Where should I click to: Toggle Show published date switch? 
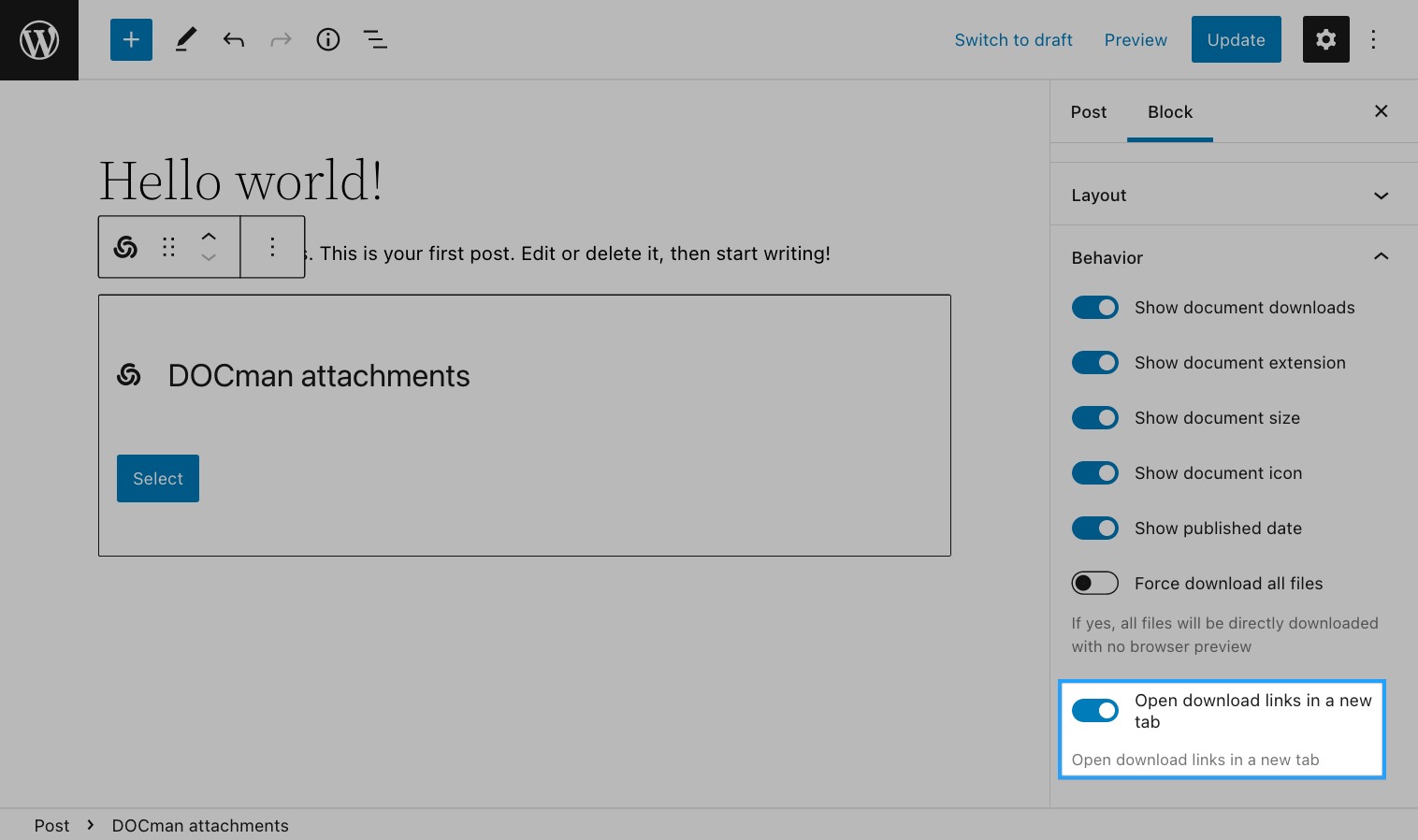[1094, 529]
